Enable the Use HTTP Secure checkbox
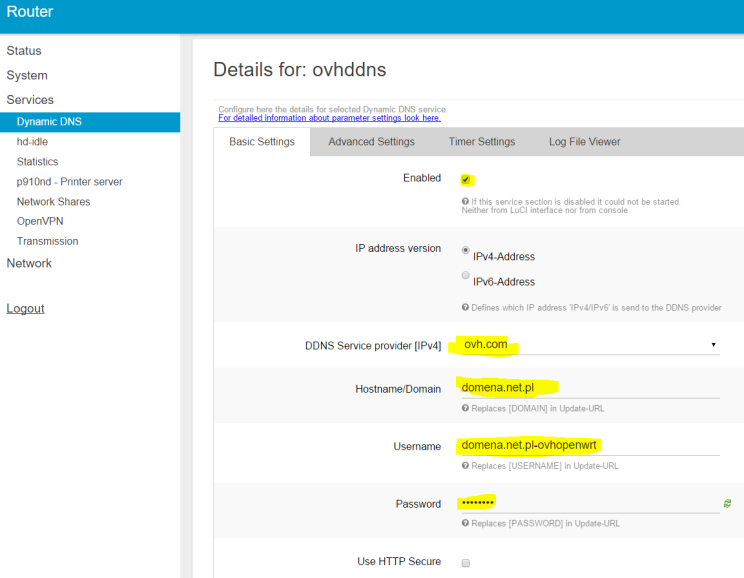This screenshot has height=578, width=744. (466, 563)
